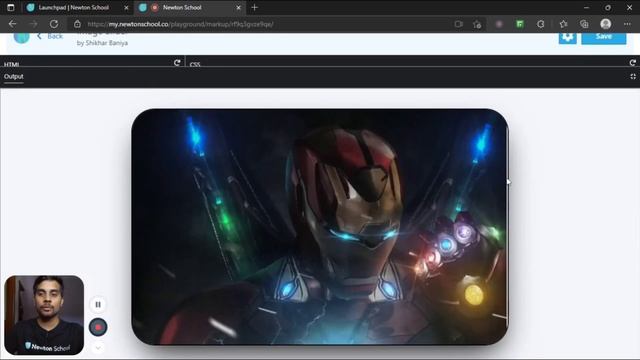Open the browser tab actions menu icon

pyautogui.click(x=11, y=7)
